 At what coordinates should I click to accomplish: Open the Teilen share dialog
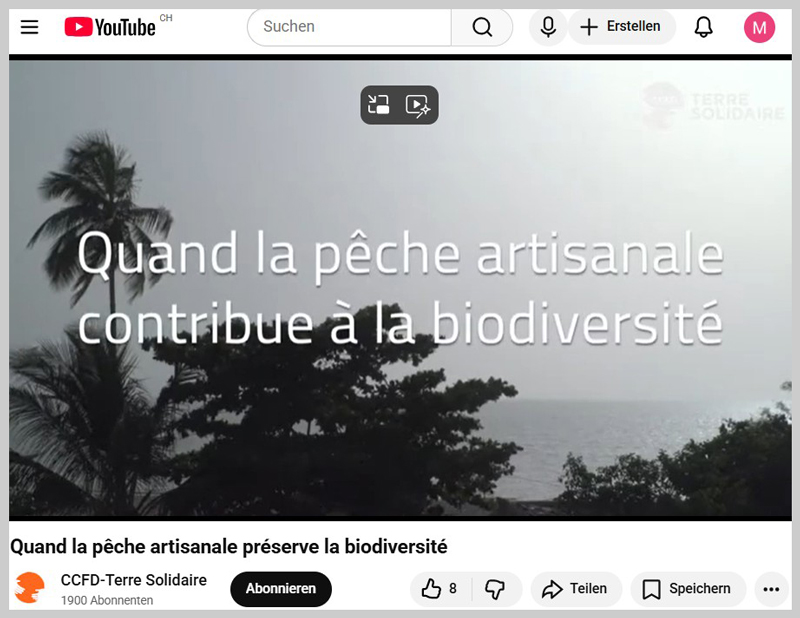[x=576, y=589]
